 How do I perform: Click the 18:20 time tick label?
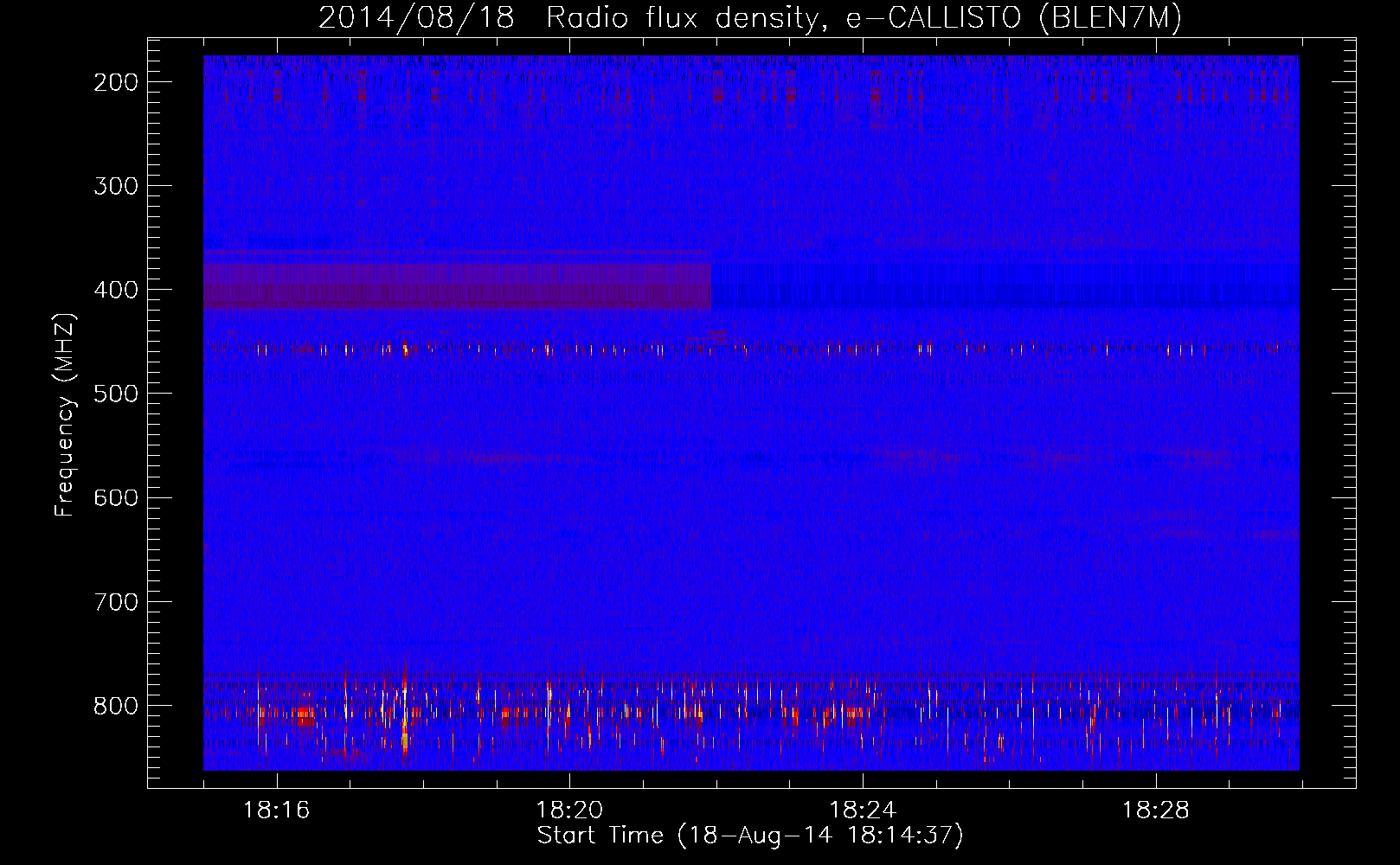click(569, 811)
